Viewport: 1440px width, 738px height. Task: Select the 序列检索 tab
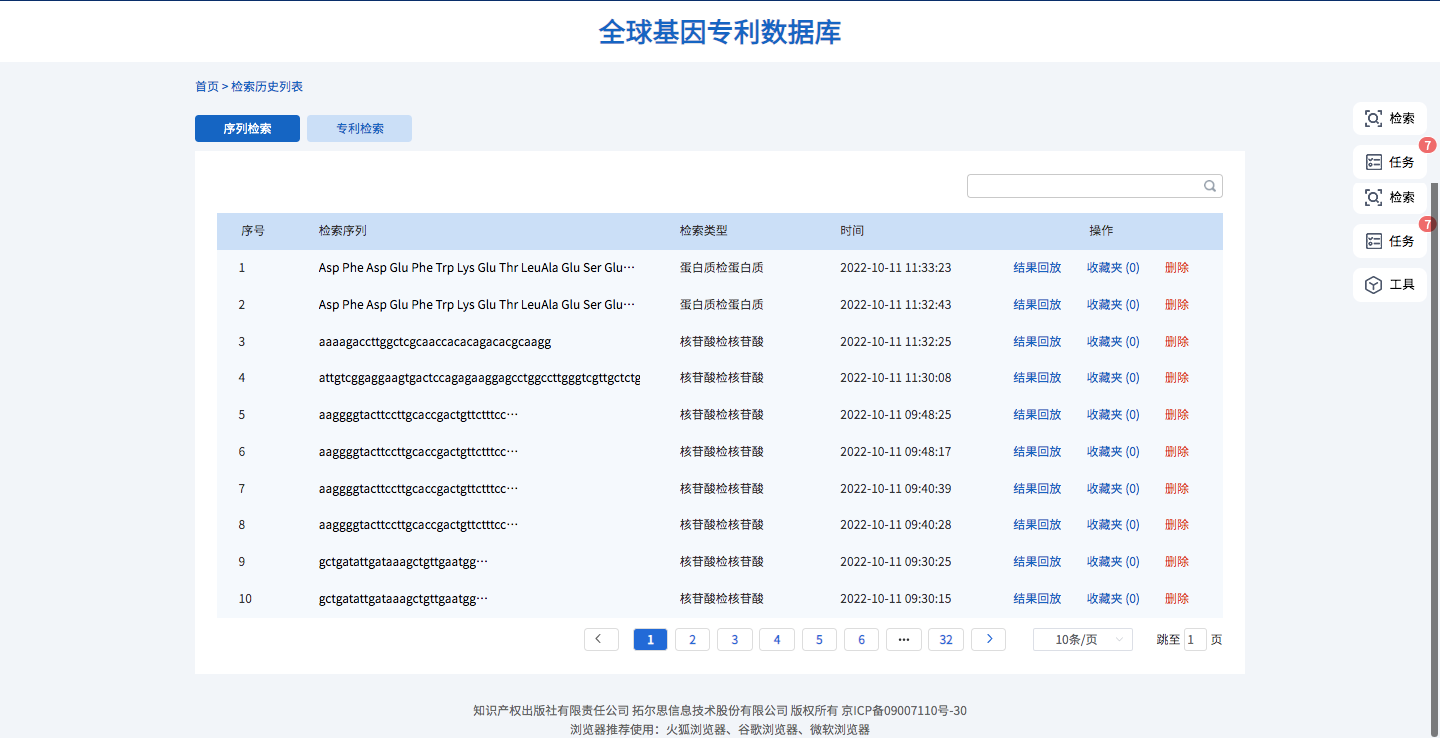tap(247, 129)
